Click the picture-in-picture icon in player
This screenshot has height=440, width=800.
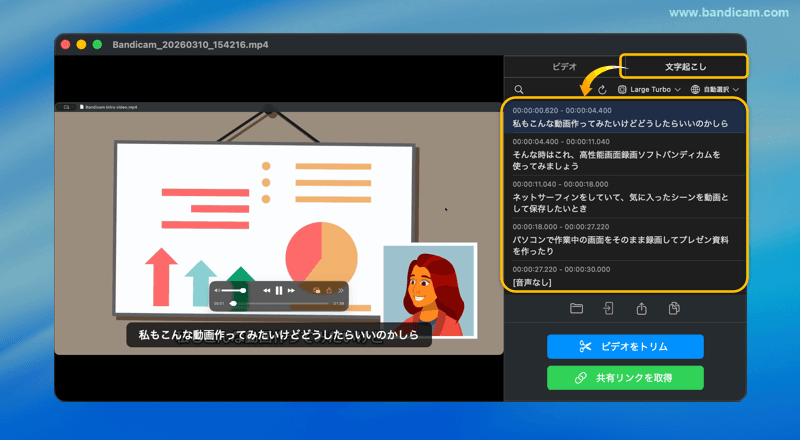(316, 290)
